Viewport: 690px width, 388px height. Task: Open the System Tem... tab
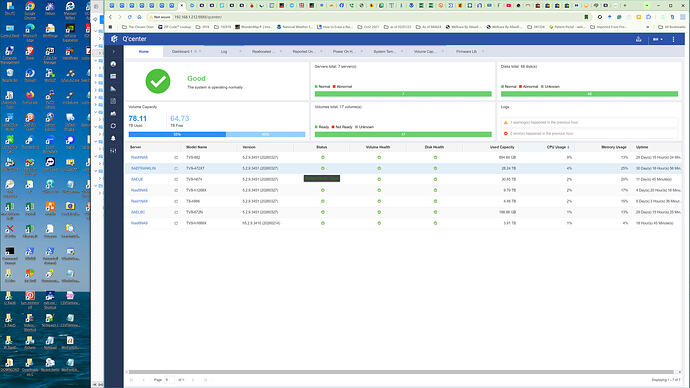tap(384, 51)
